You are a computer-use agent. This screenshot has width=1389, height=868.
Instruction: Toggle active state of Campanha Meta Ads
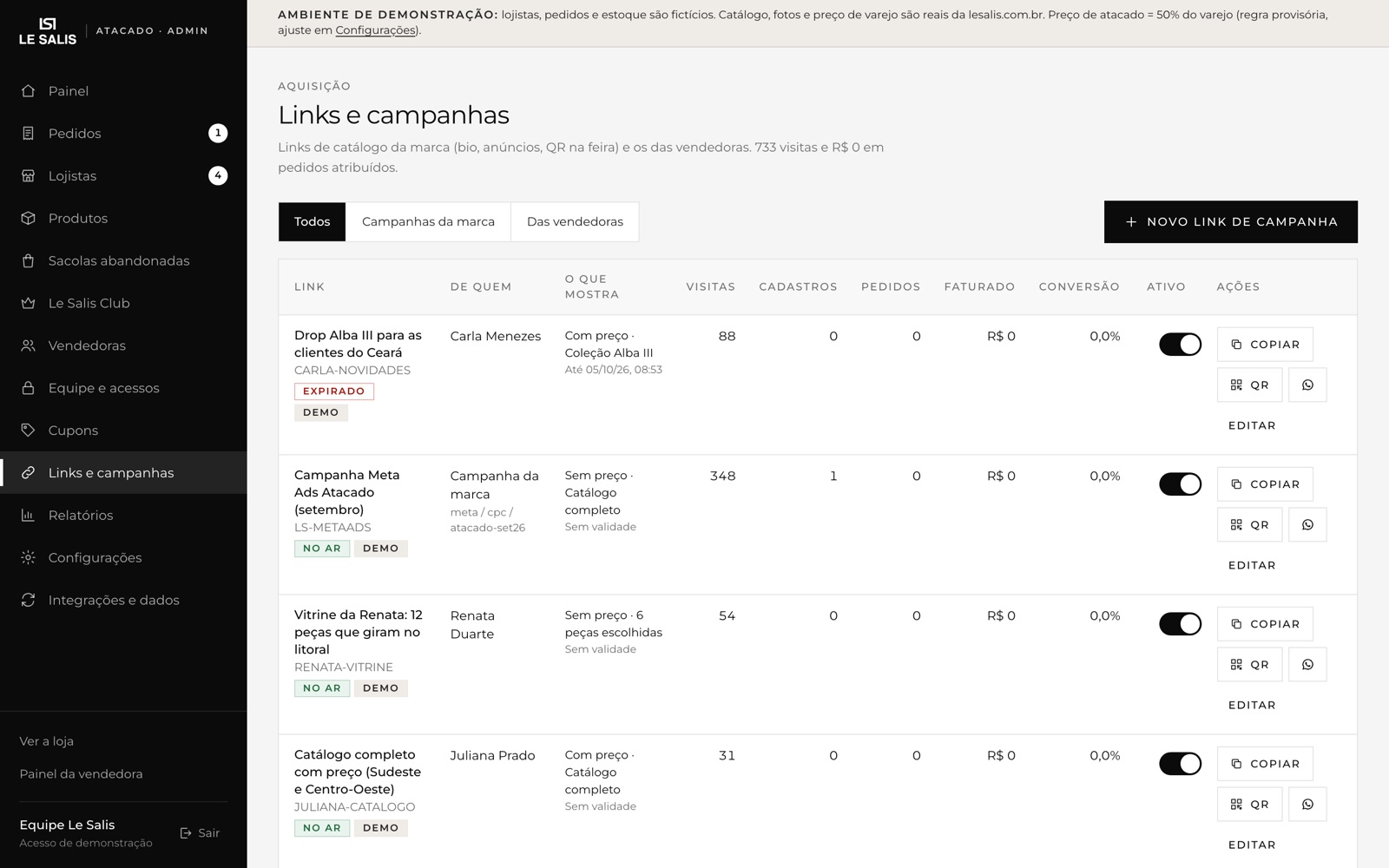(x=1180, y=484)
